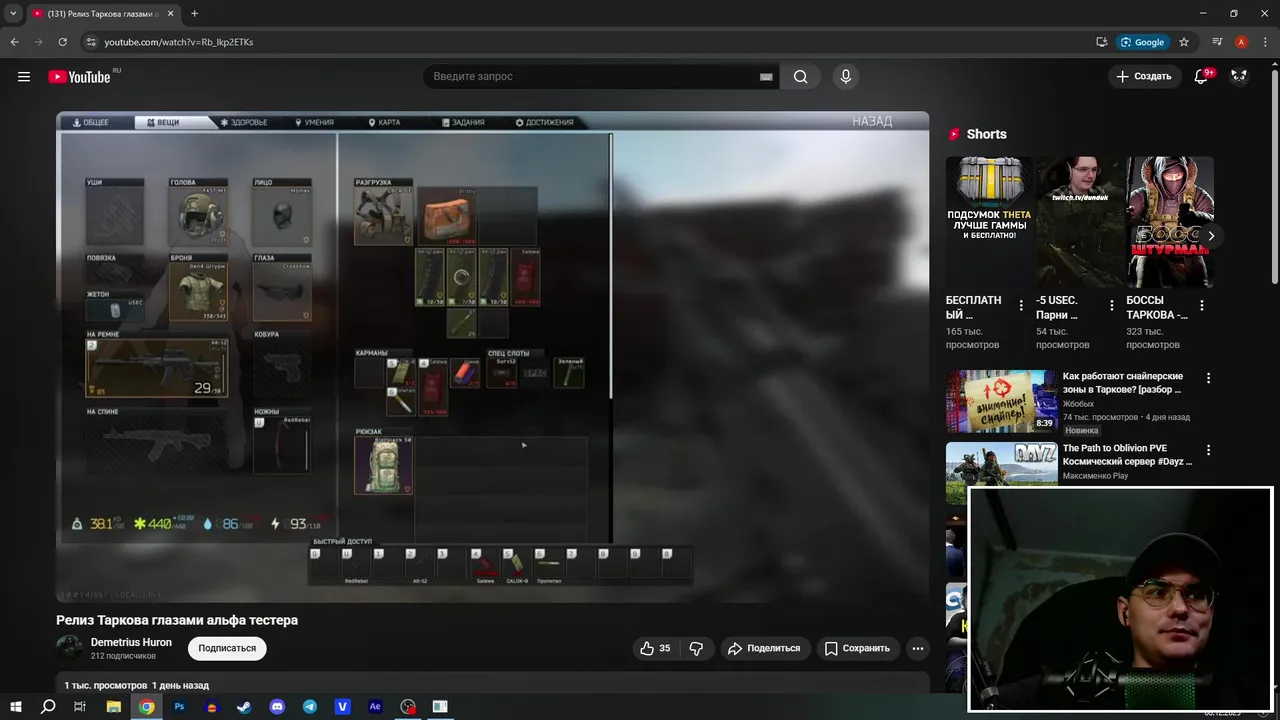The height and width of the screenshot is (720, 1280).
Task: Open Как работают снайперские зоны title
Action: pyautogui.click(x=1122, y=383)
